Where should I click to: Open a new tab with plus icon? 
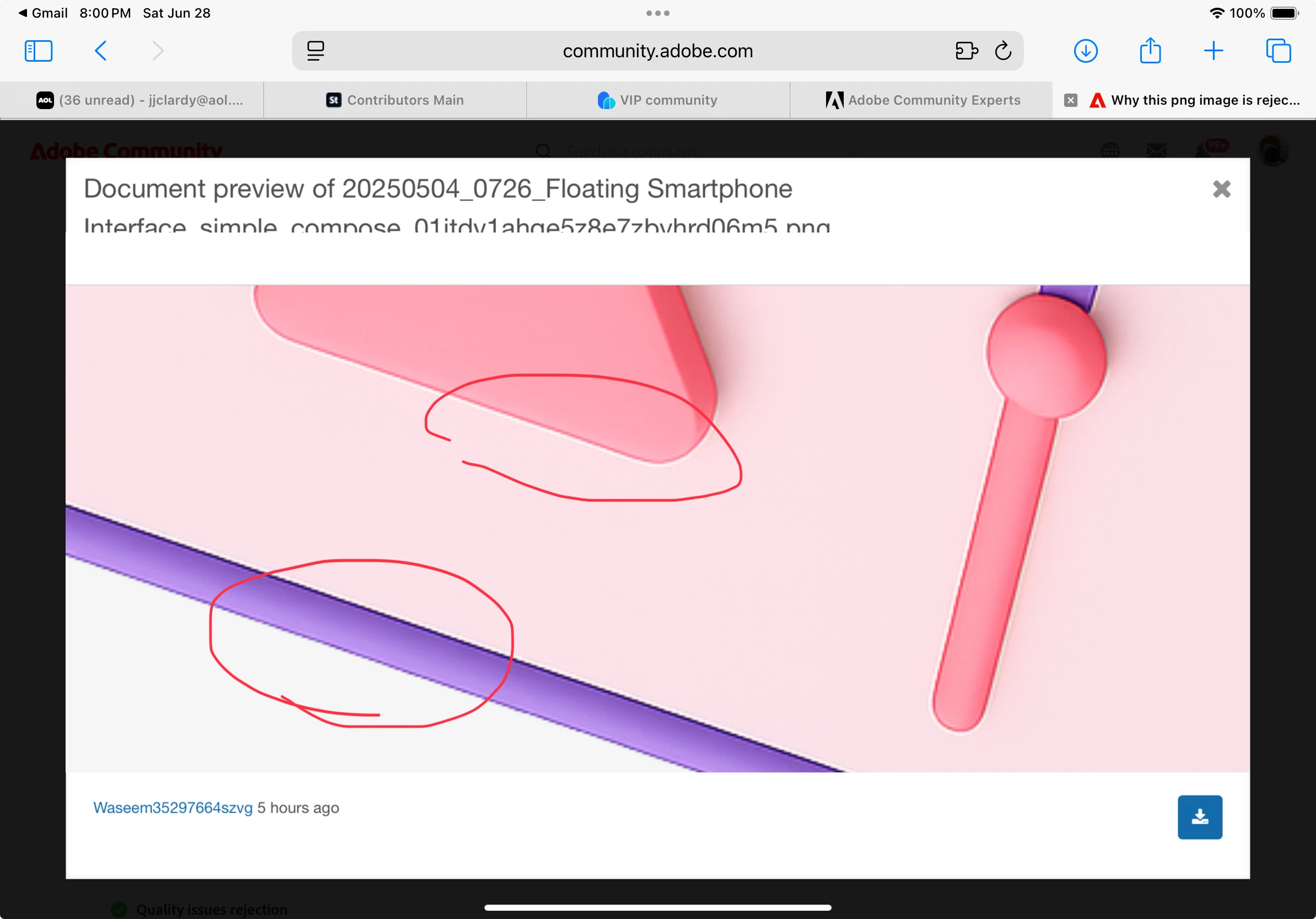tap(1213, 51)
